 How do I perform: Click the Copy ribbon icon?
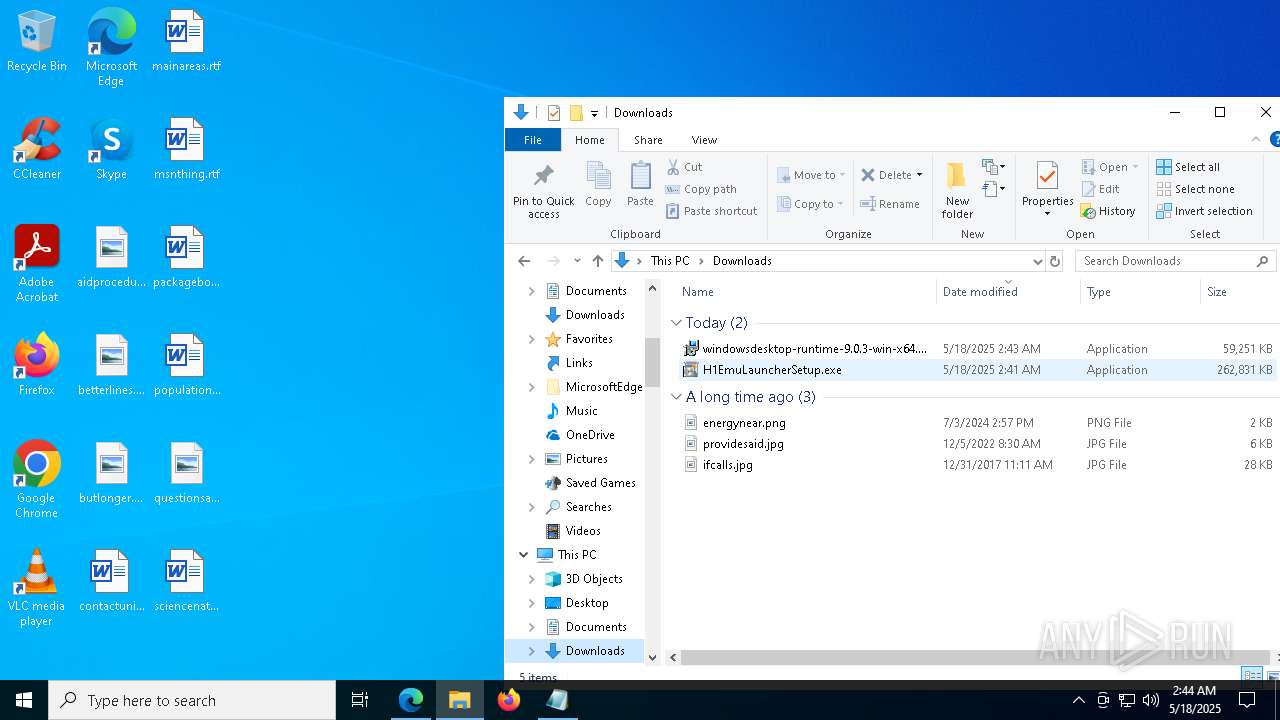click(x=598, y=178)
